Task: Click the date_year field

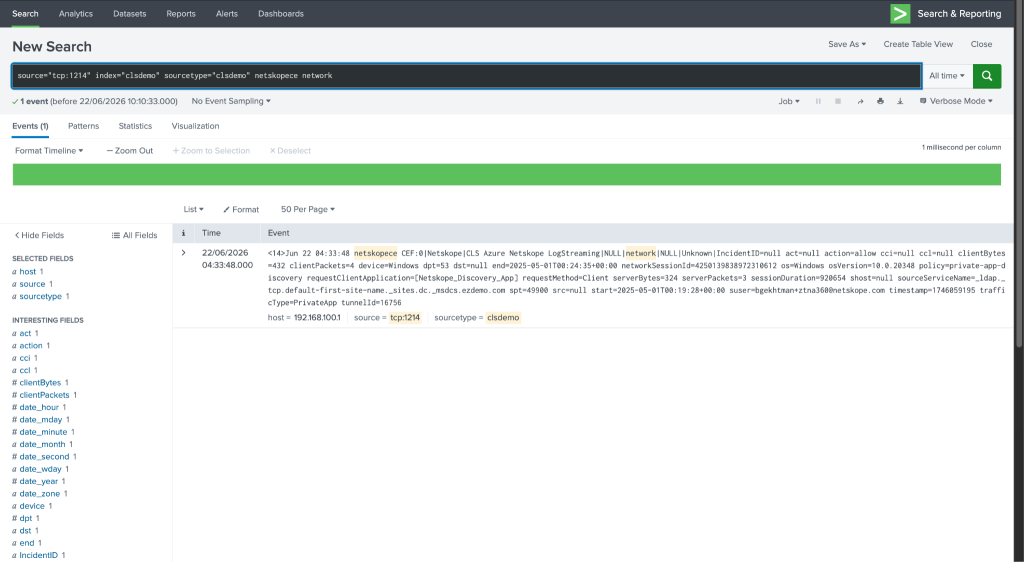Action: (x=39, y=482)
